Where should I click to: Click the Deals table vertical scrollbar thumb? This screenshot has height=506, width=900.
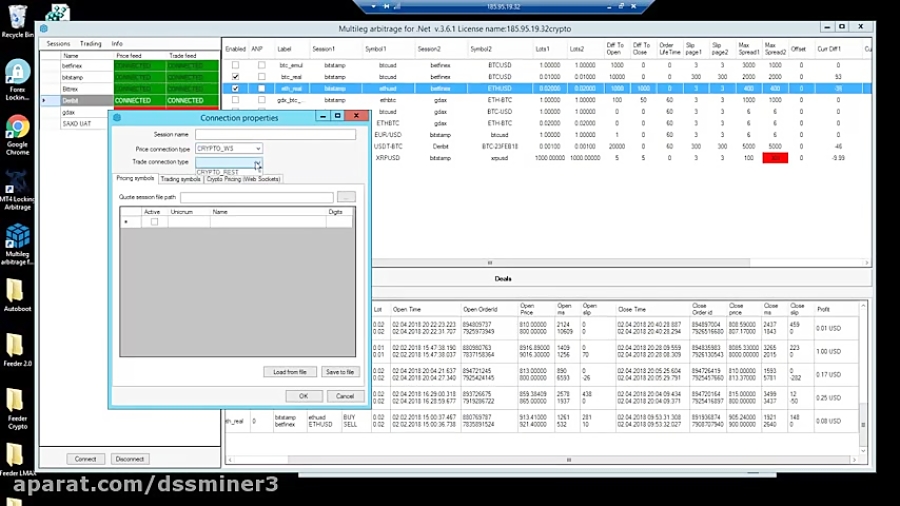(863, 424)
